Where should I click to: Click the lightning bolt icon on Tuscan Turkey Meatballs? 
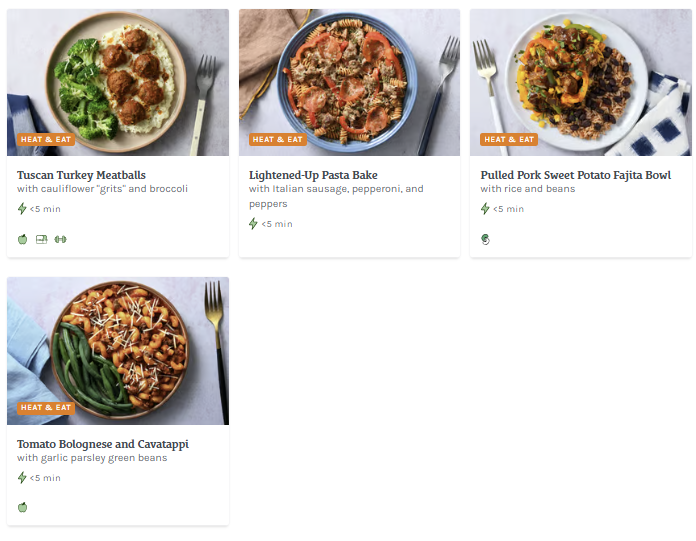coord(22,209)
